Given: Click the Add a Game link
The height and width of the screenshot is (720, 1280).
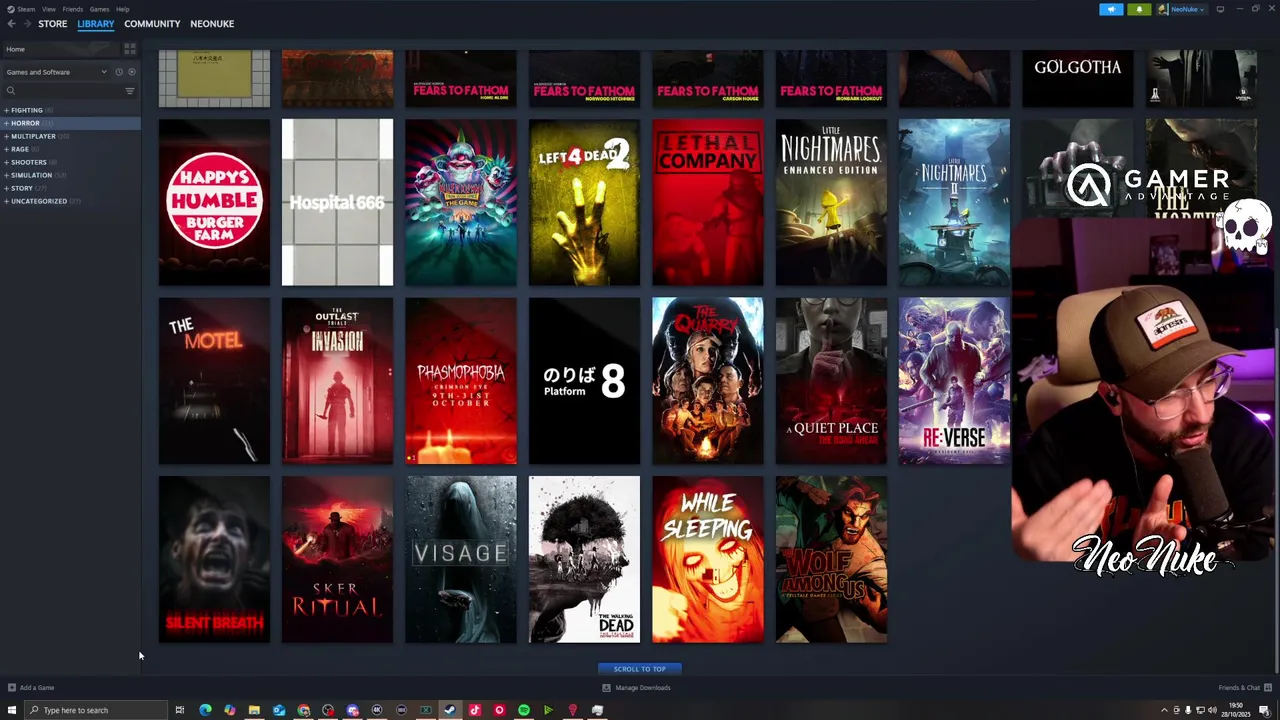Looking at the screenshot, I should point(37,688).
